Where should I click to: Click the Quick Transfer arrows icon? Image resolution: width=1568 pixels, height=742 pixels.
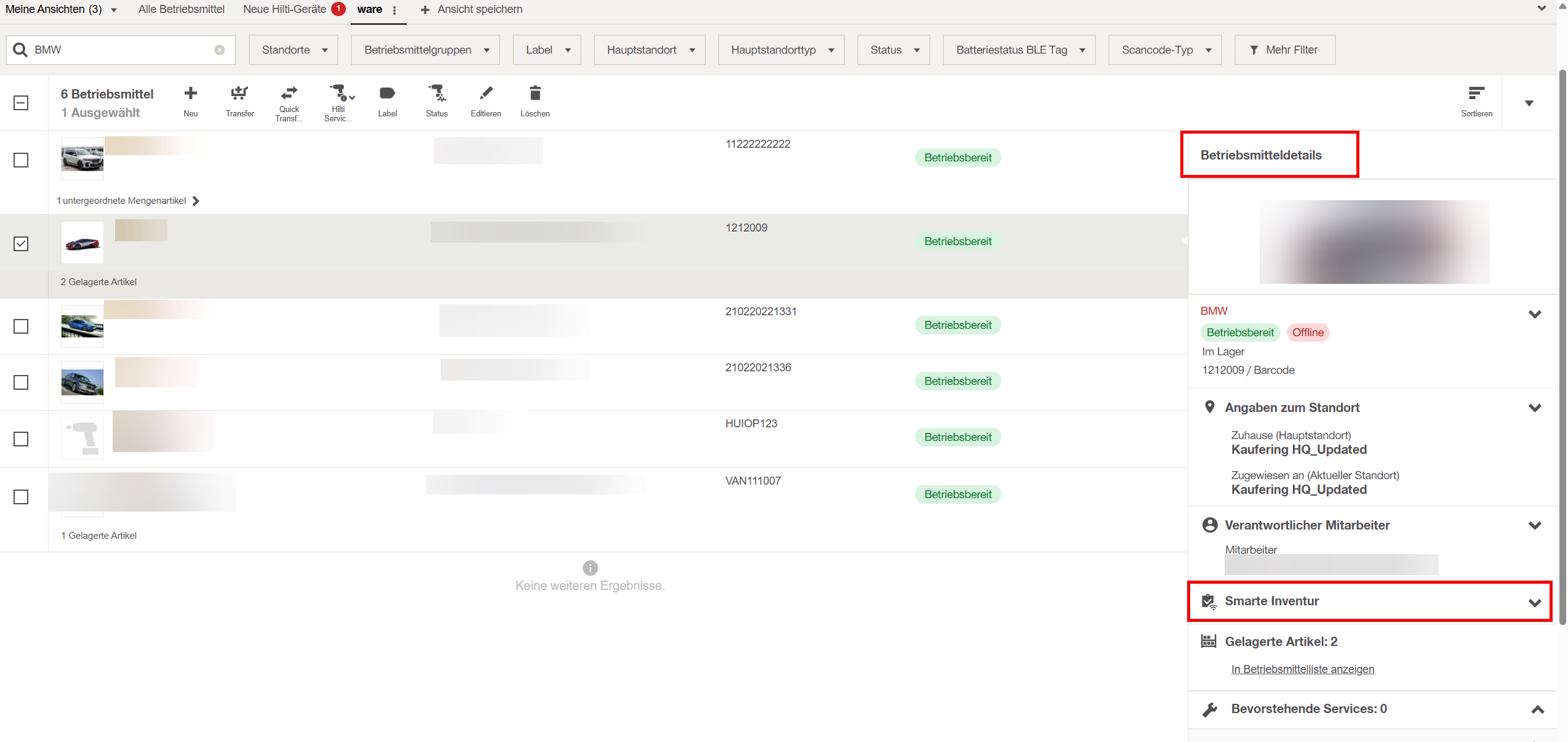click(289, 94)
